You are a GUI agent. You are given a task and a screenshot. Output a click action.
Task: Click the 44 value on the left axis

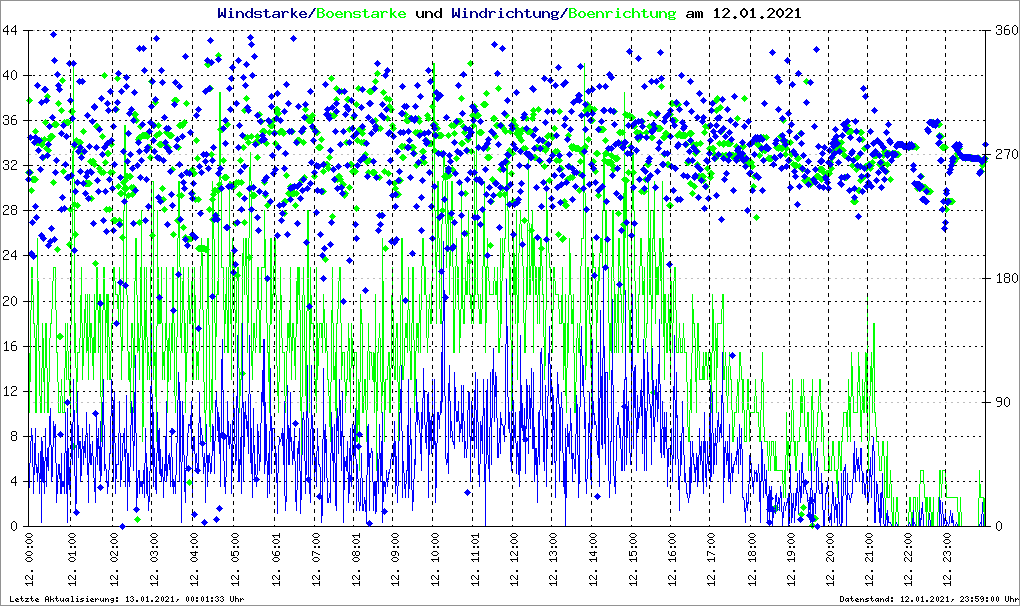12,30
